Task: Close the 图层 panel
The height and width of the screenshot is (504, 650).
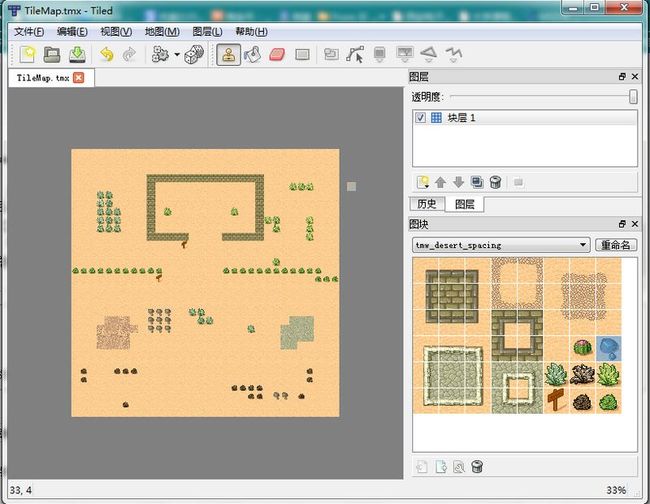Action: pyautogui.click(x=635, y=77)
